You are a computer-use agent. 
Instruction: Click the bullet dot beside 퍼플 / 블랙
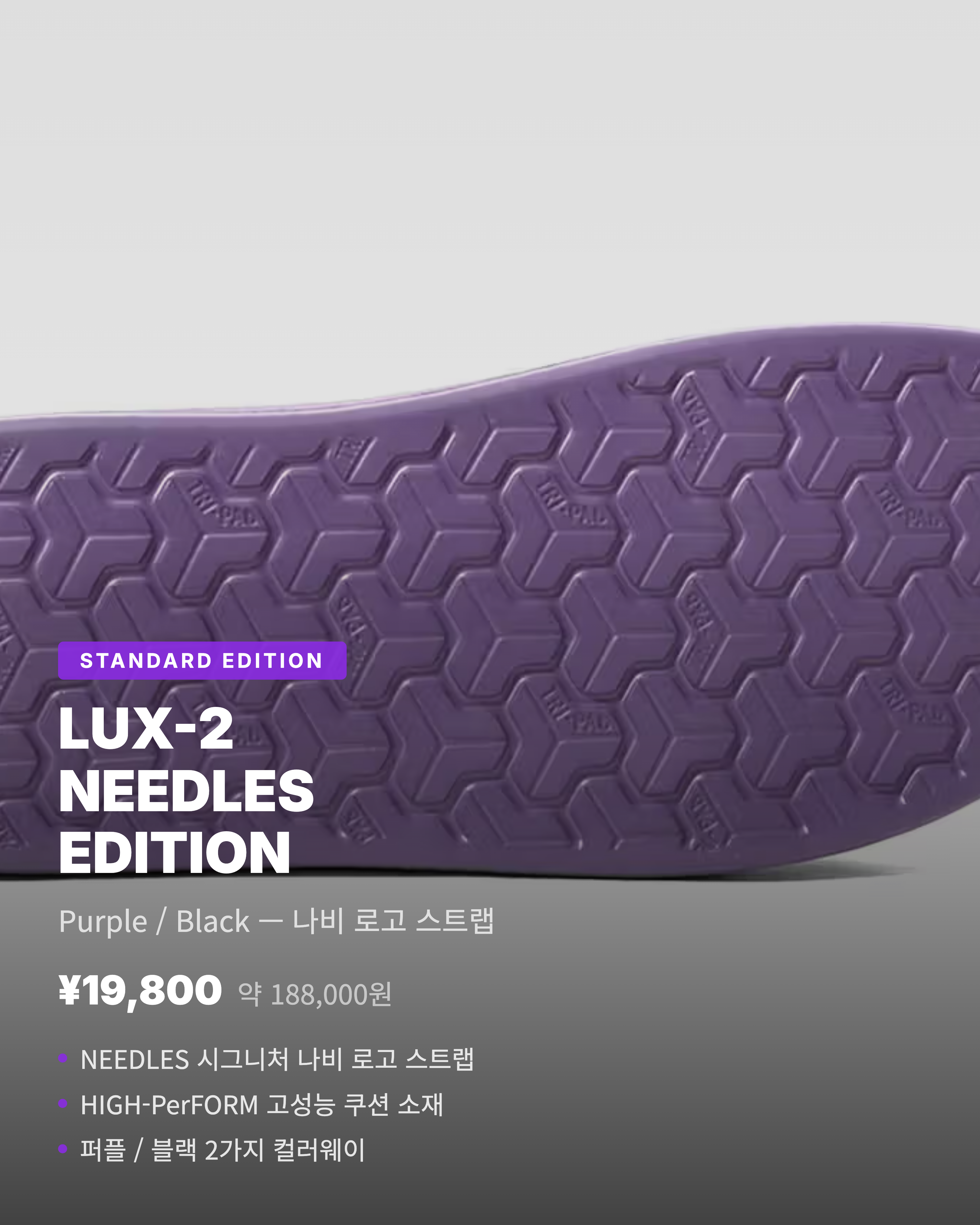tap(63, 1149)
